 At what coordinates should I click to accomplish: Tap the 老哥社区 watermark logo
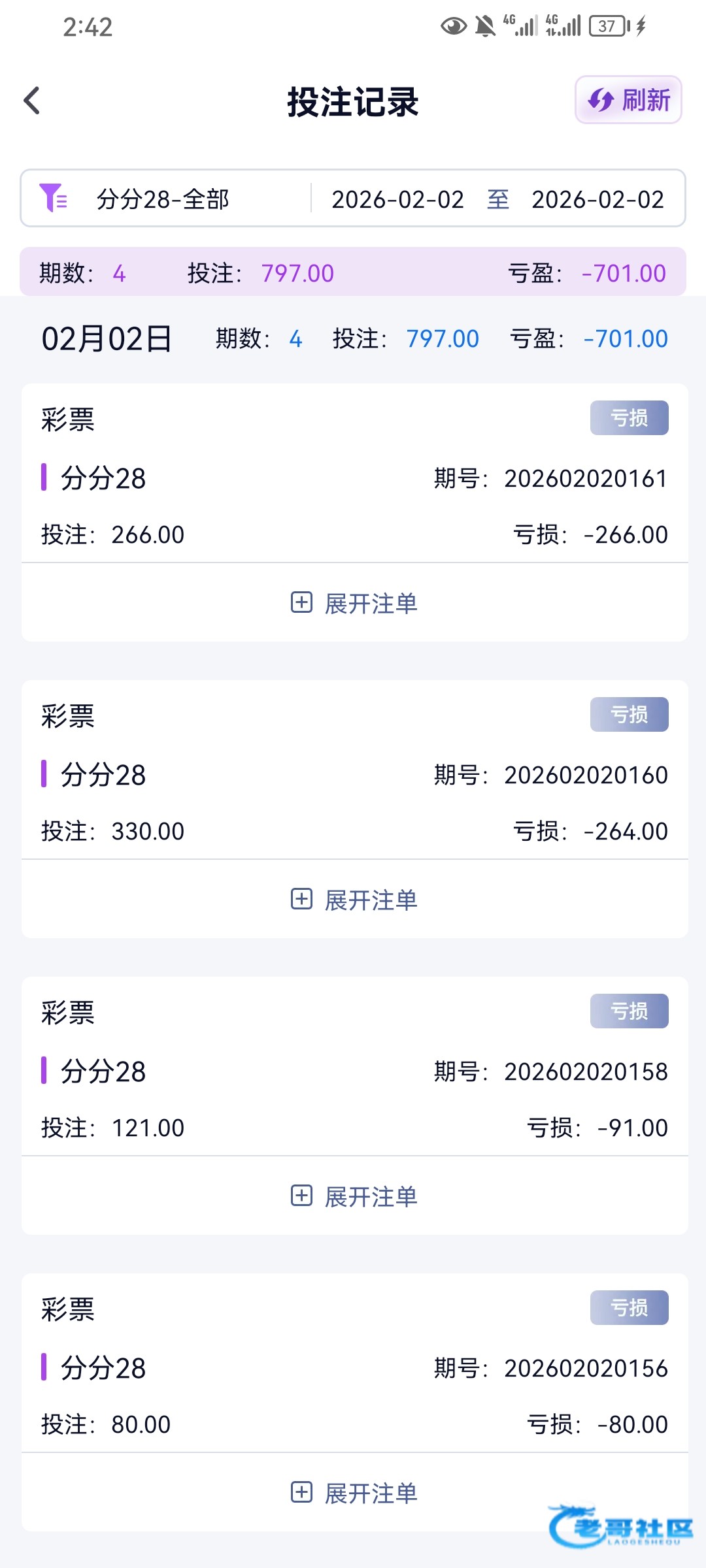[x=620, y=1527]
